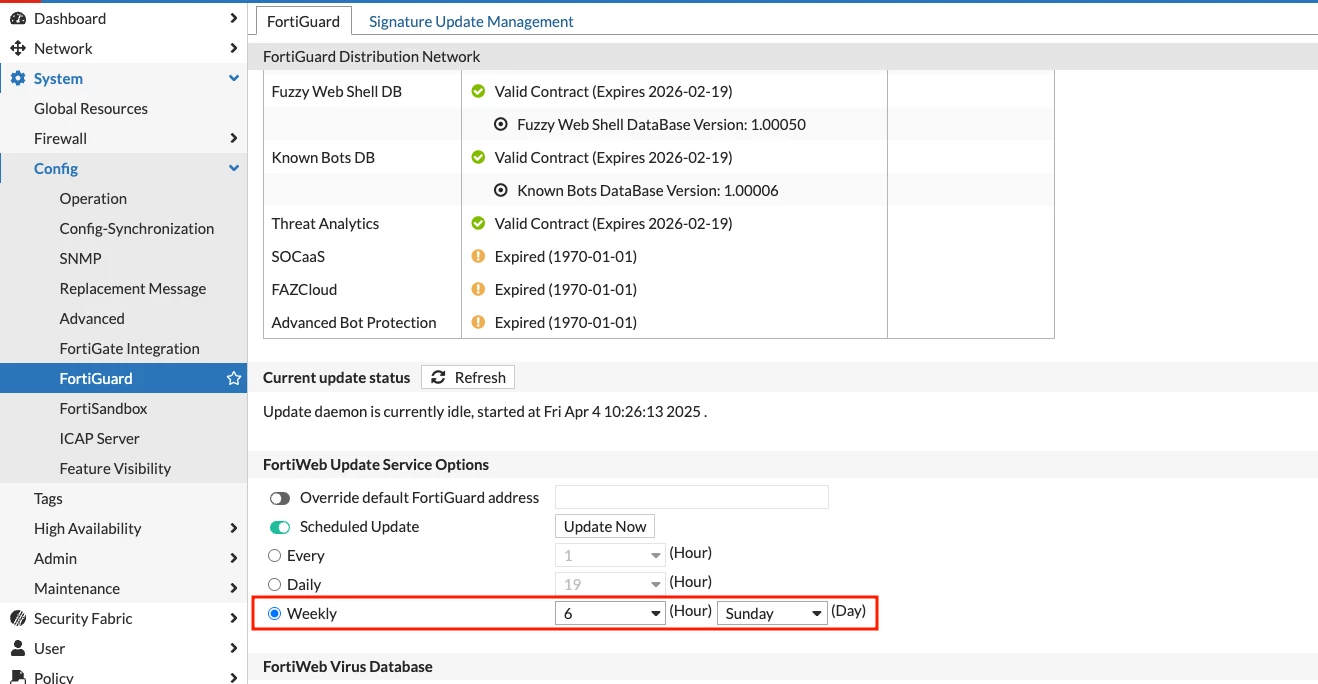
Task: Expand the Firewall submenu chevron
Action: point(233,138)
